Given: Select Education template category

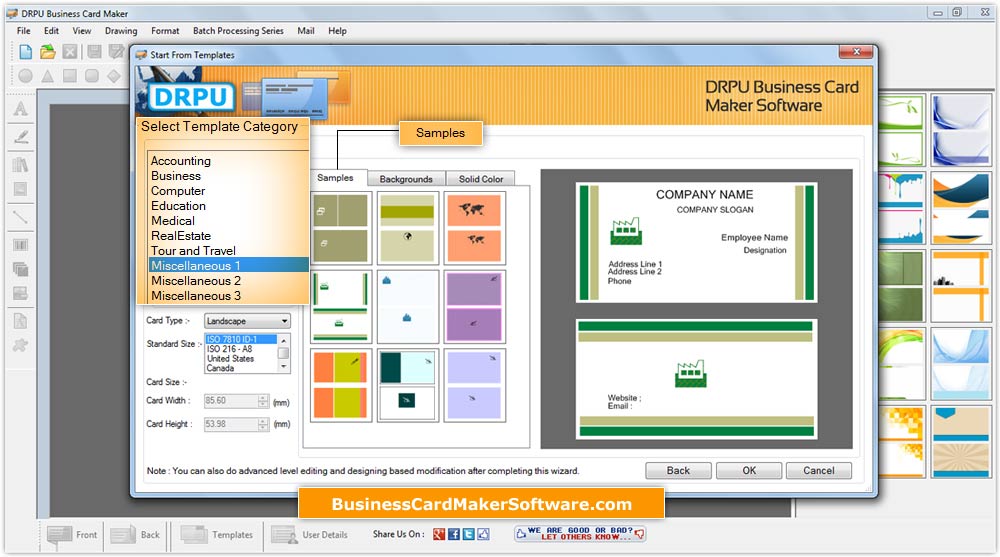Looking at the screenshot, I should 179,205.
